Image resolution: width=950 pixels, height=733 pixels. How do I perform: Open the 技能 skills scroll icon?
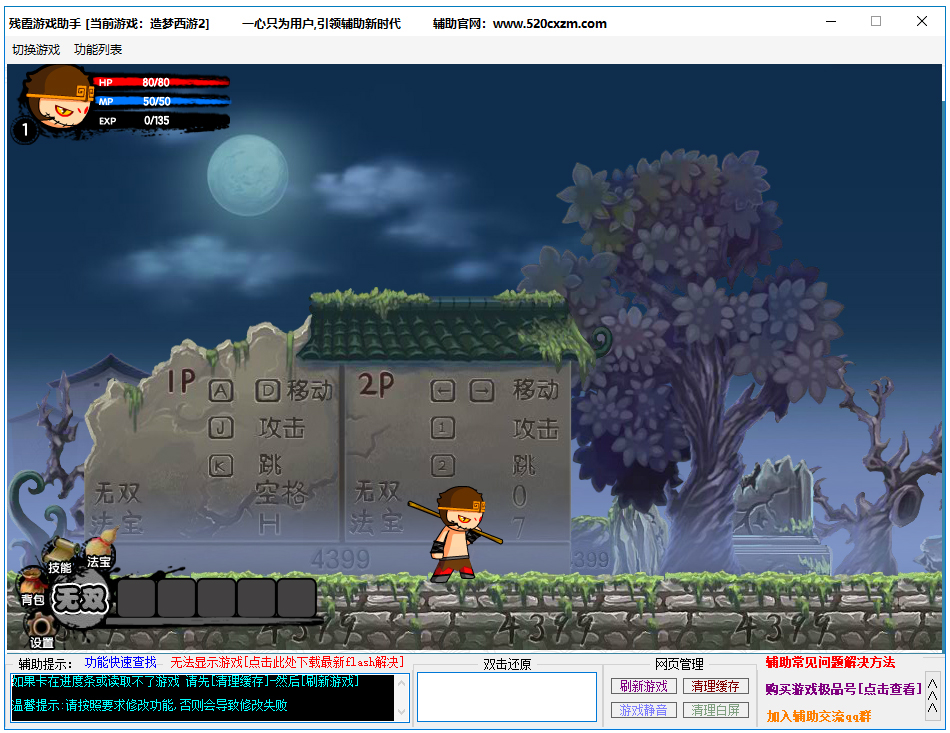[60, 556]
